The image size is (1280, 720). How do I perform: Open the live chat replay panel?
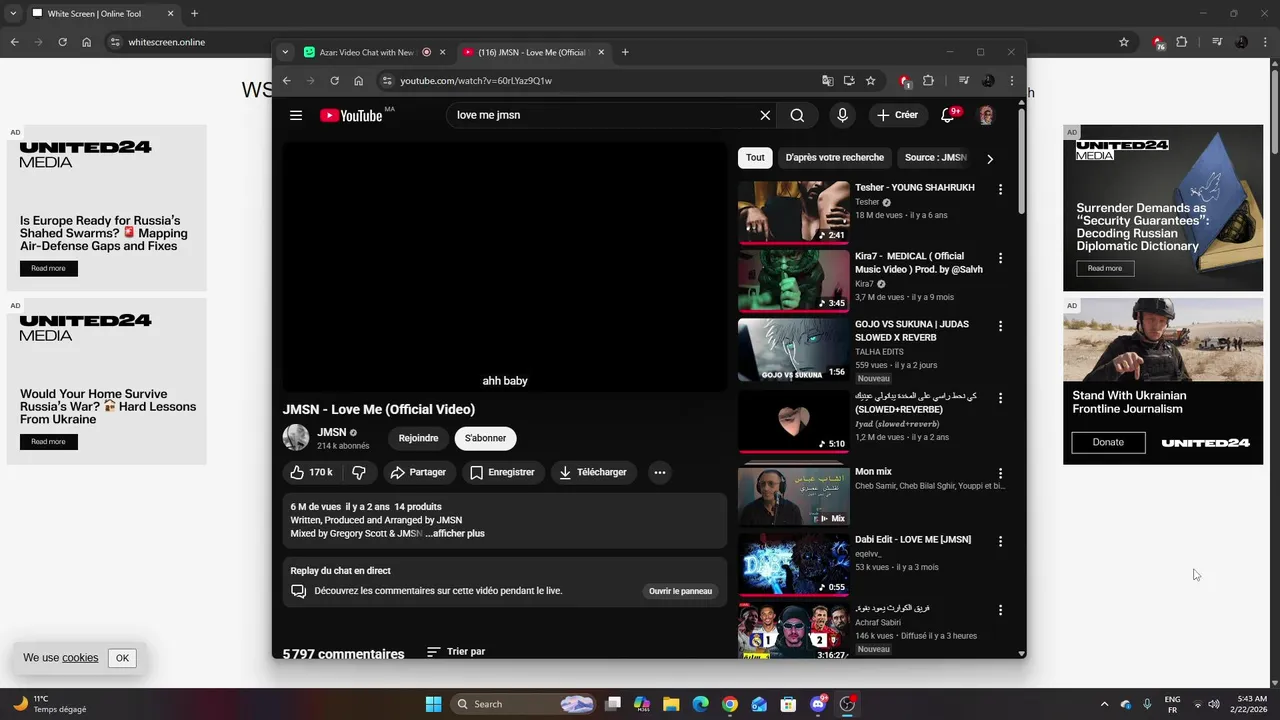pos(680,591)
